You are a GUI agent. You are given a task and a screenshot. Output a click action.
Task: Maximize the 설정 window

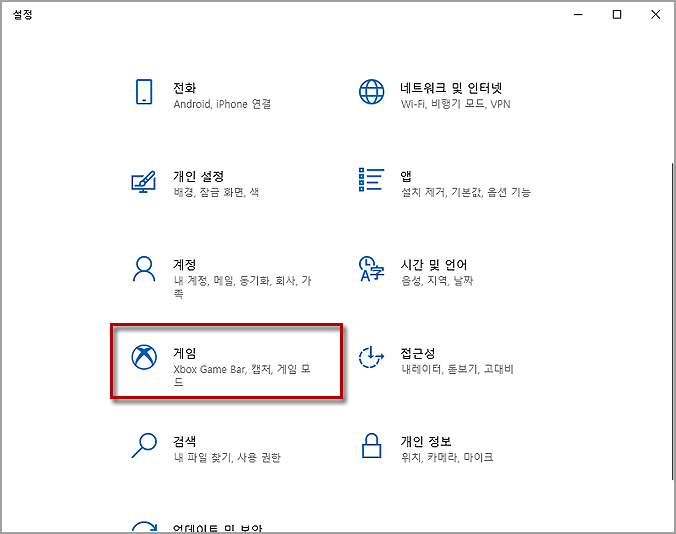617,15
